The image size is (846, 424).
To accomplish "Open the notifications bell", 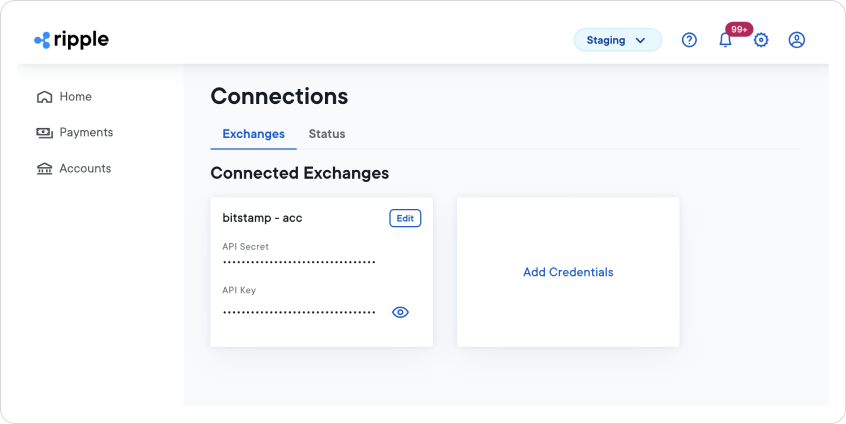I will tap(725, 41).
